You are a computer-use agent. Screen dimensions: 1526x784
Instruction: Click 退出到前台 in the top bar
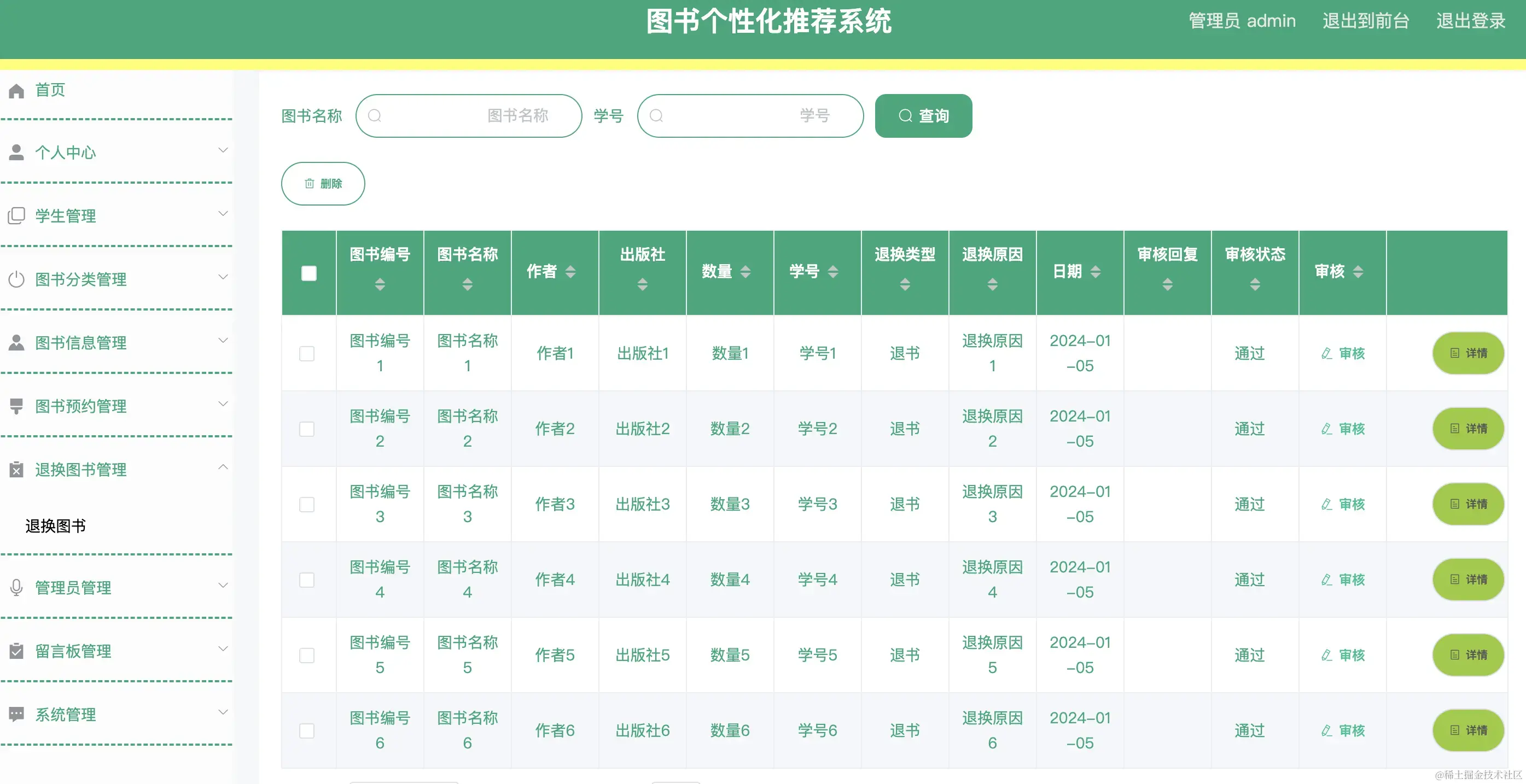(1365, 21)
